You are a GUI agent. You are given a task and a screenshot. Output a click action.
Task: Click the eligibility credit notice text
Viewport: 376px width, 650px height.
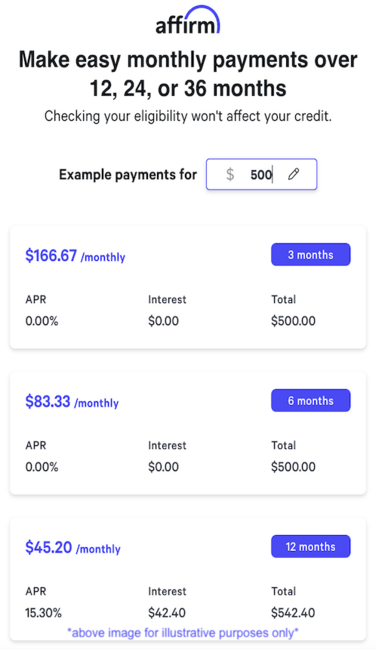pyautogui.click(x=188, y=116)
